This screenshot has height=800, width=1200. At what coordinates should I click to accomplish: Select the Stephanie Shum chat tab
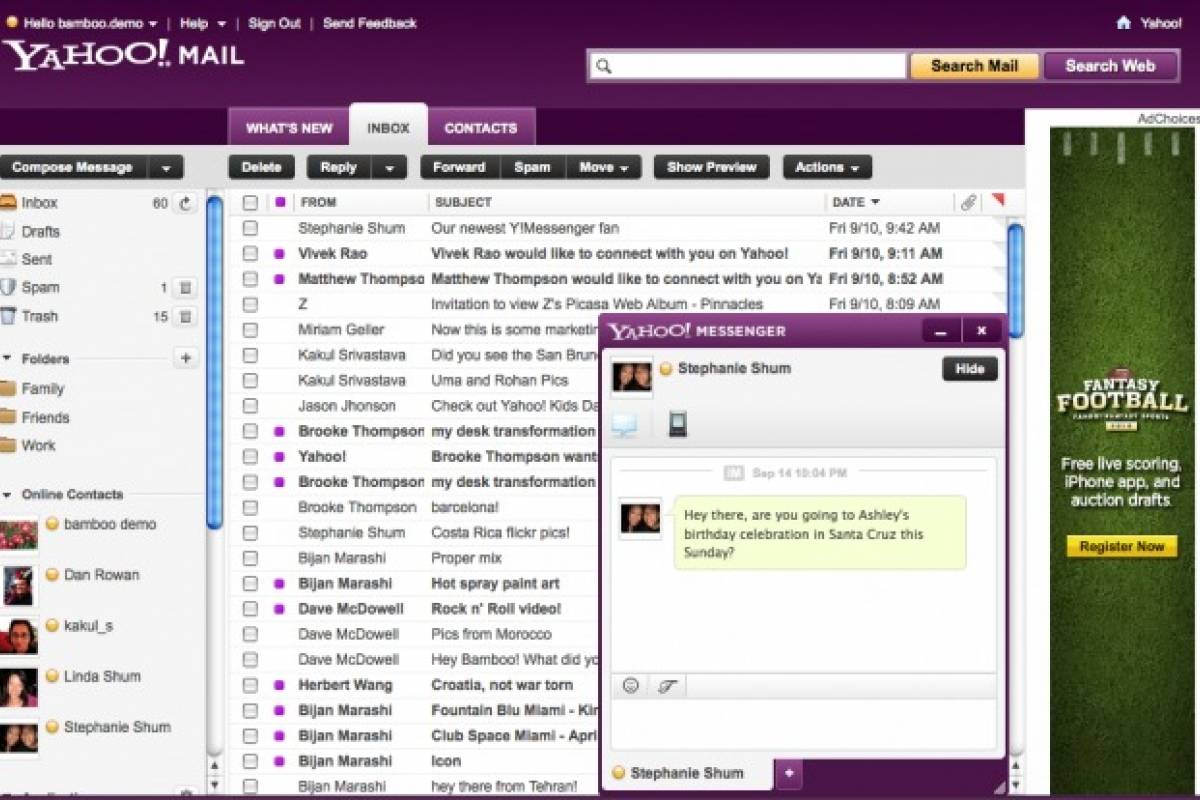click(687, 773)
